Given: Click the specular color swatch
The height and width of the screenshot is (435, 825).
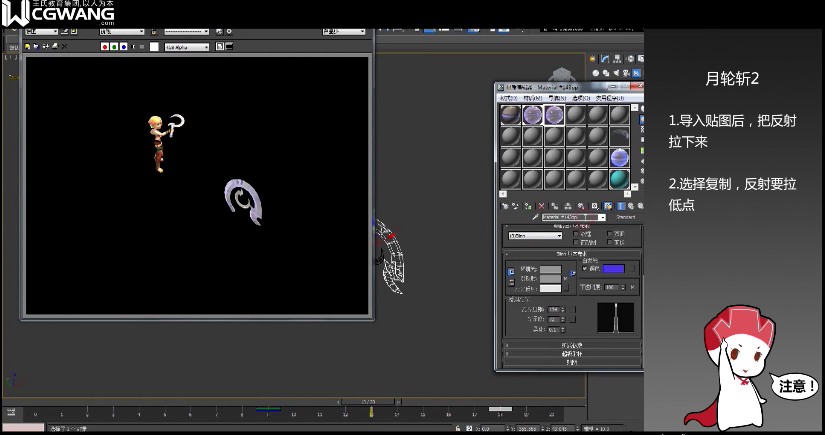Looking at the screenshot, I should [x=550, y=288].
